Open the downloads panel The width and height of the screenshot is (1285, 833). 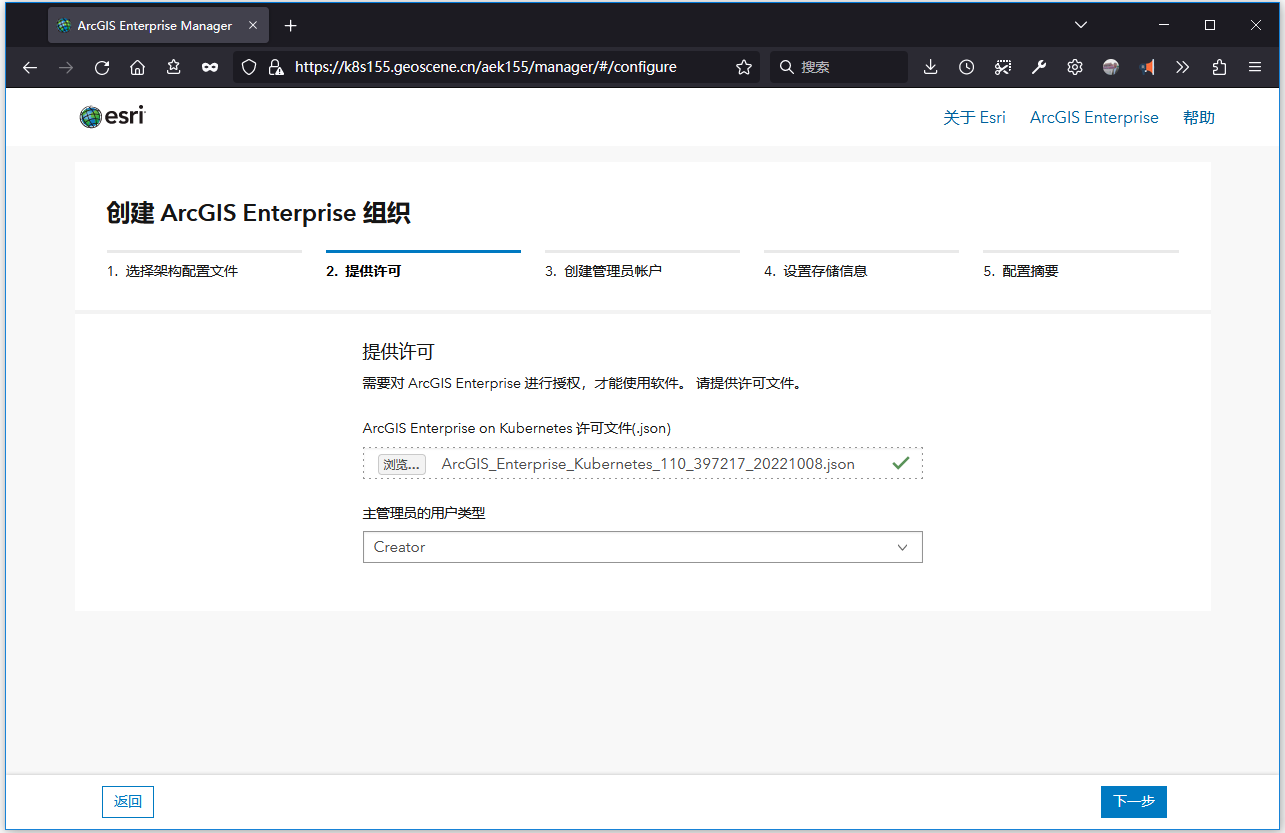(x=930, y=67)
